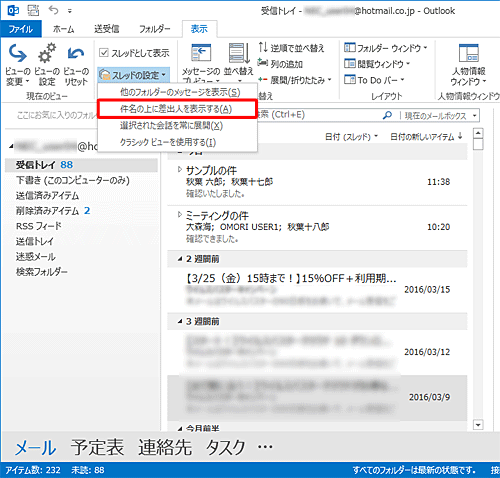This screenshot has height=478, width=500.
Task: Select the message dated 2016/03/12
Action: tap(317, 352)
